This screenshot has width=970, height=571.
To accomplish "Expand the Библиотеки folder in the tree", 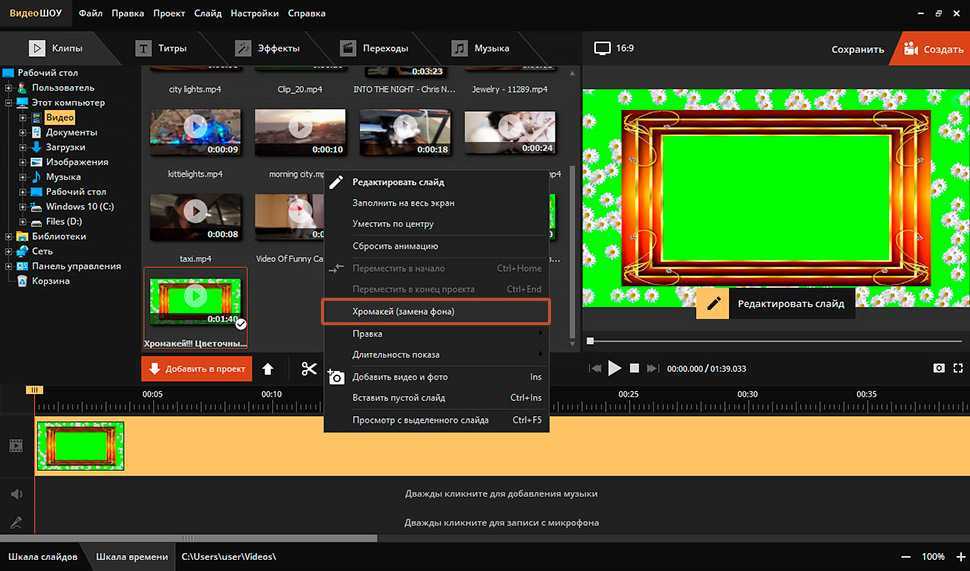I will click(x=9, y=237).
